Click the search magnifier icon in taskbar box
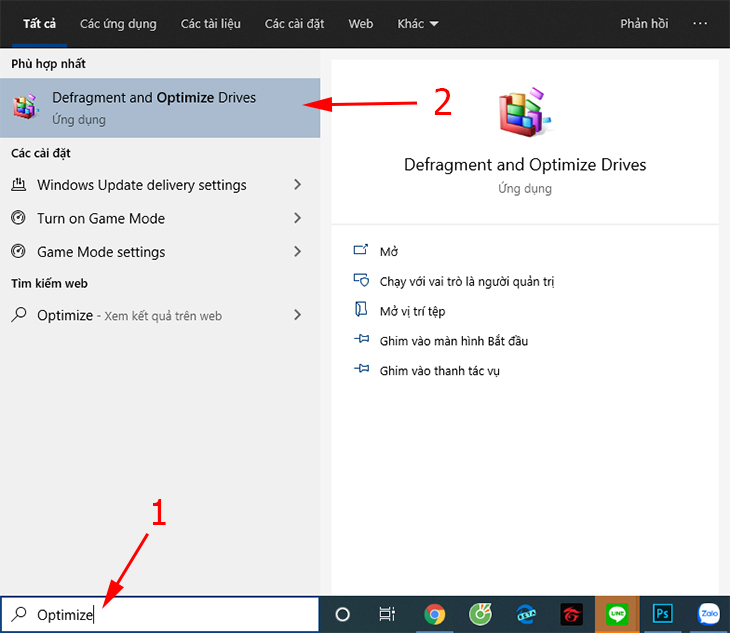 point(19,614)
